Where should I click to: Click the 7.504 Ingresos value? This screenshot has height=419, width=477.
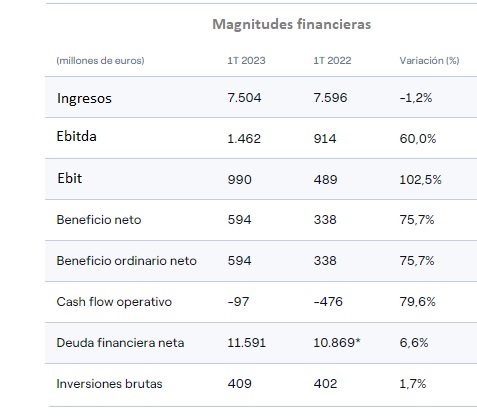(244, 98)
